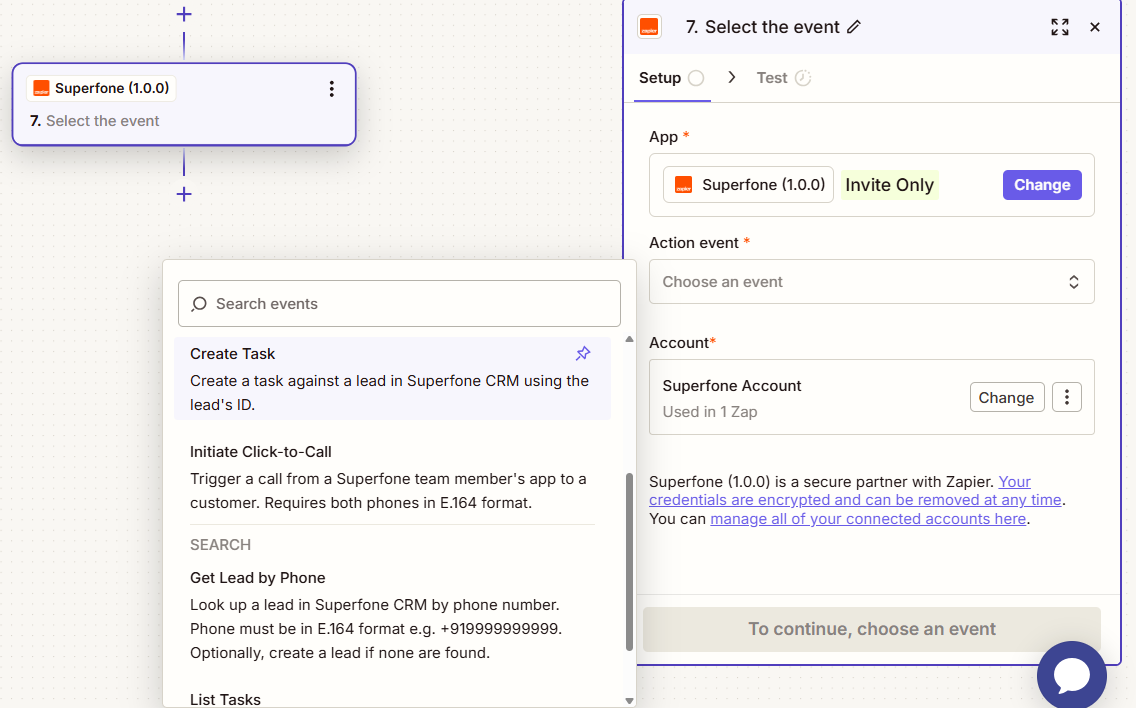Add a step below the Superfone node

[x=184, y=194]
